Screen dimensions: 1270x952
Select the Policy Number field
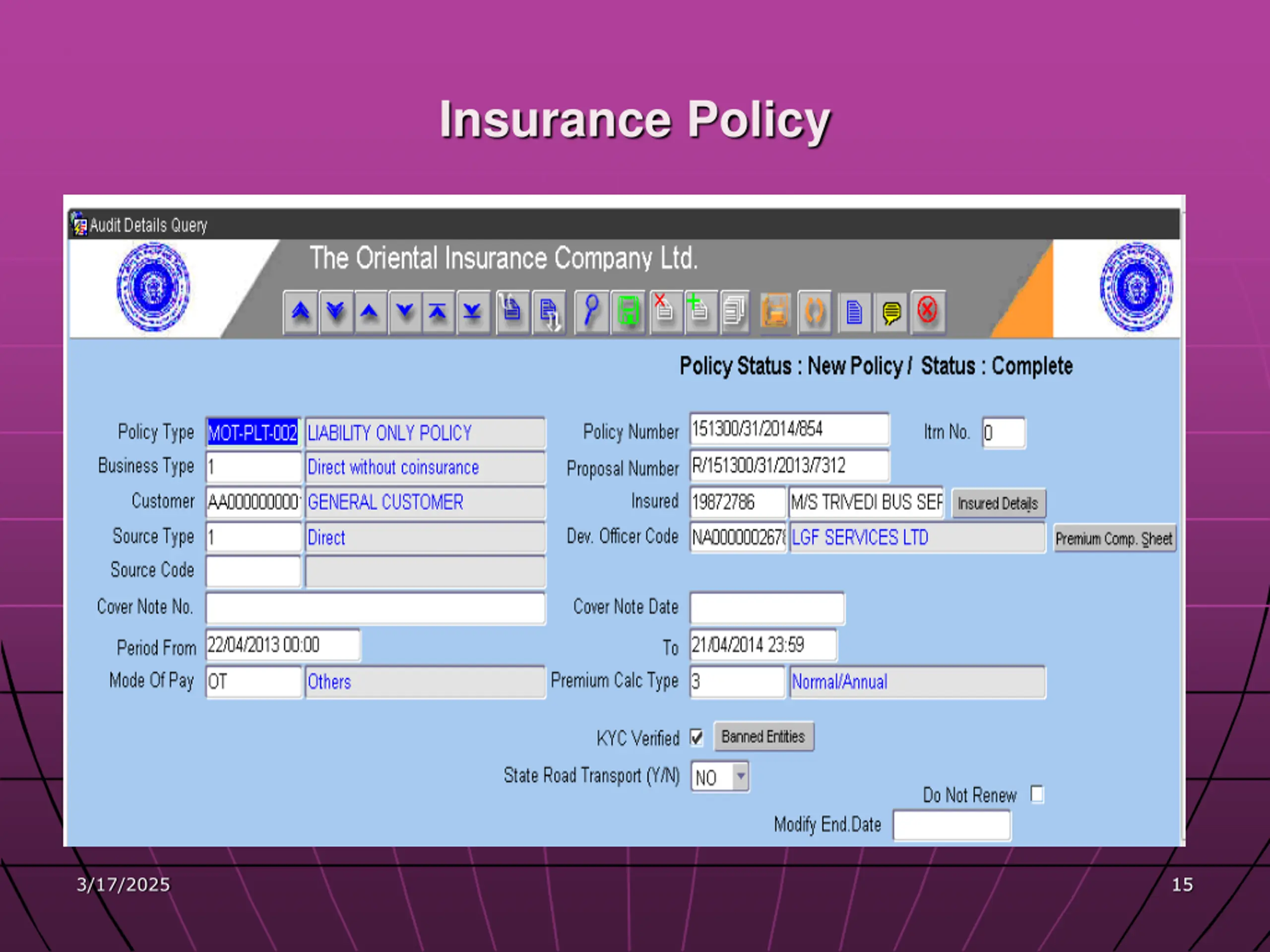(789, 429)
